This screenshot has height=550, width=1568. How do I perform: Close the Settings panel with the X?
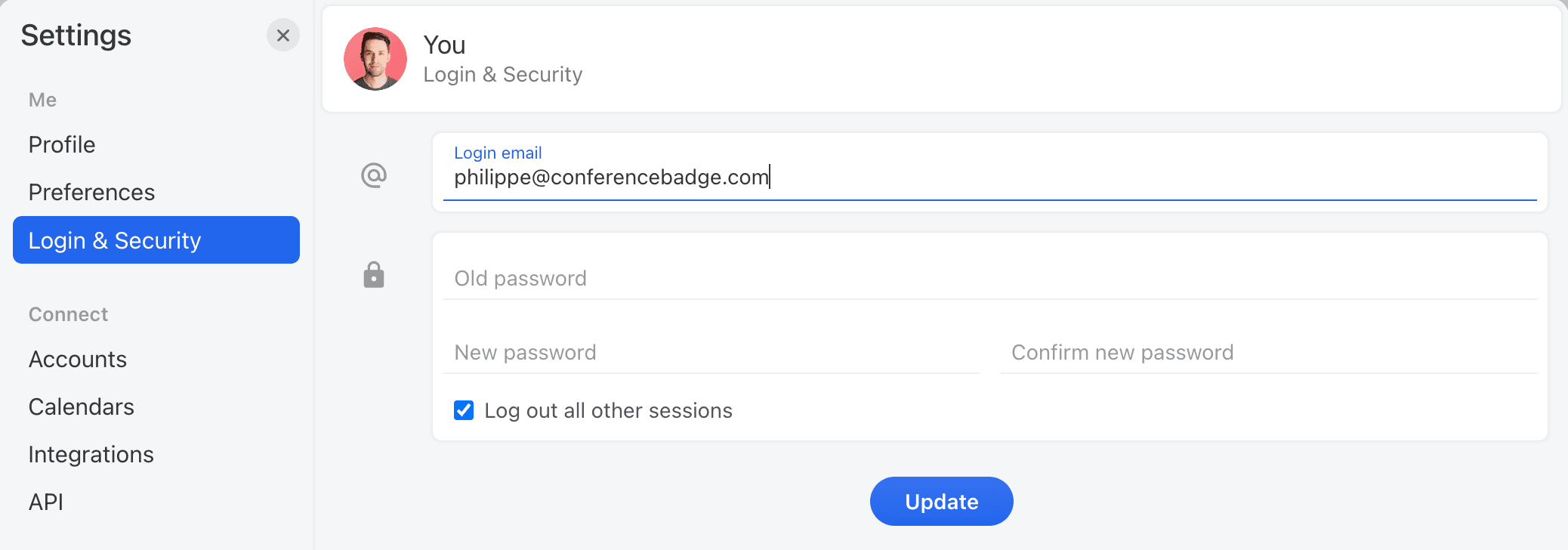[x=283, y=35]
